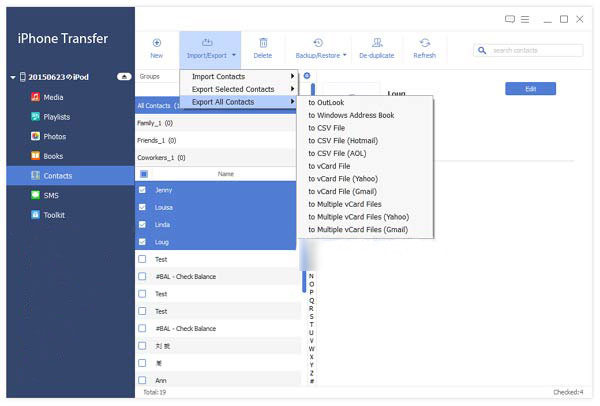
Task: Maximize the iPhone Transfer window
Action: click(x=564, y=19)
